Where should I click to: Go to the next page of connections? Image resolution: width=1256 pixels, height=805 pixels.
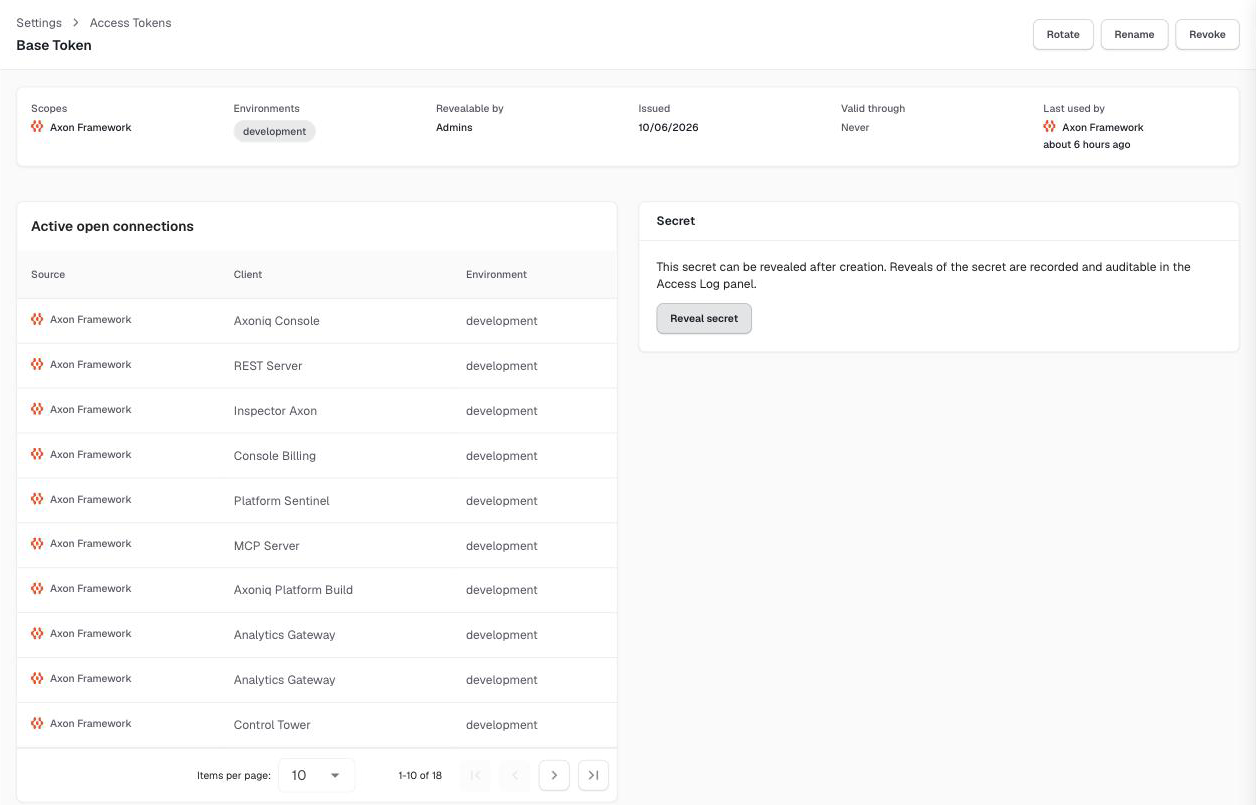554,775
